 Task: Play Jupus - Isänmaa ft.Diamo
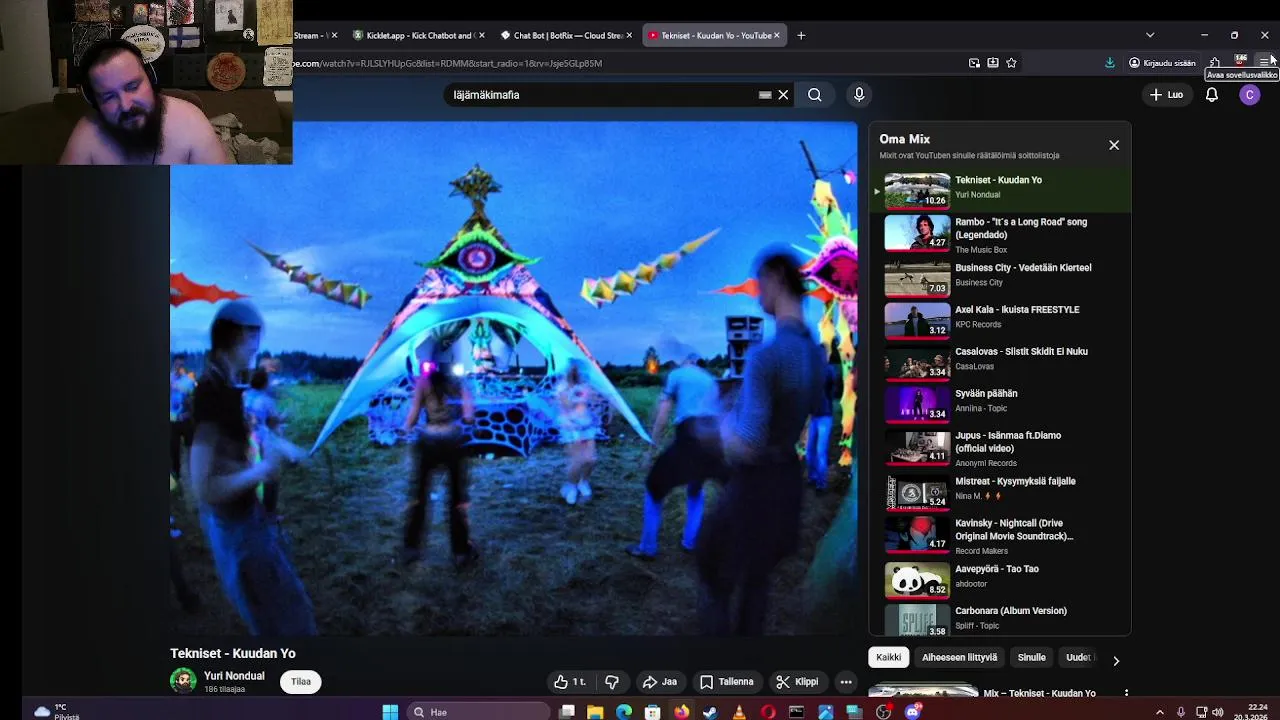tap(1000, 447)
